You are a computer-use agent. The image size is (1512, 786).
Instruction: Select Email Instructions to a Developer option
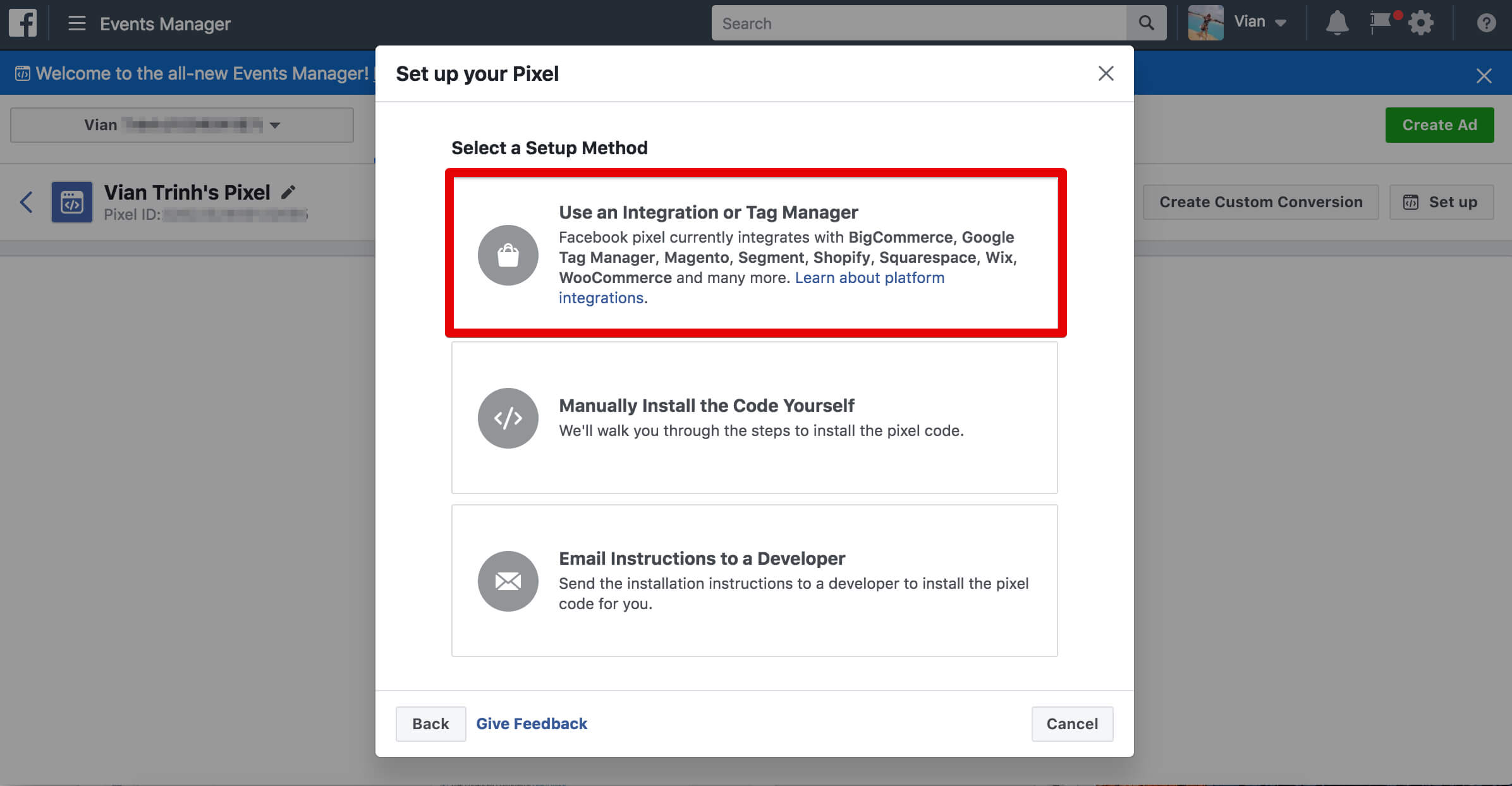[x=754, y=580]
